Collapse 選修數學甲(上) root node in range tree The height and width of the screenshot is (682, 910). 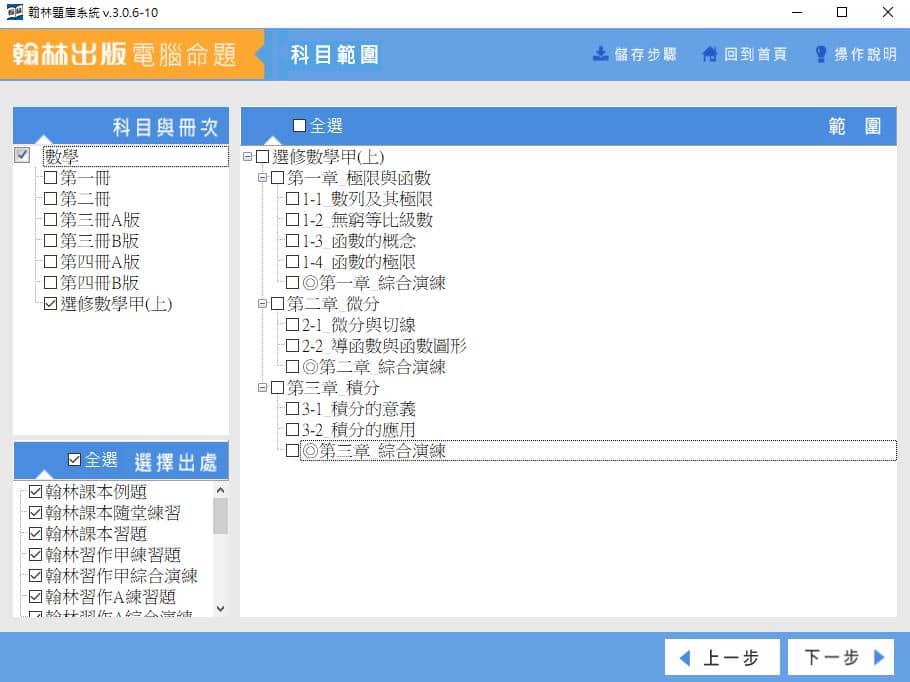click(247, 157)
